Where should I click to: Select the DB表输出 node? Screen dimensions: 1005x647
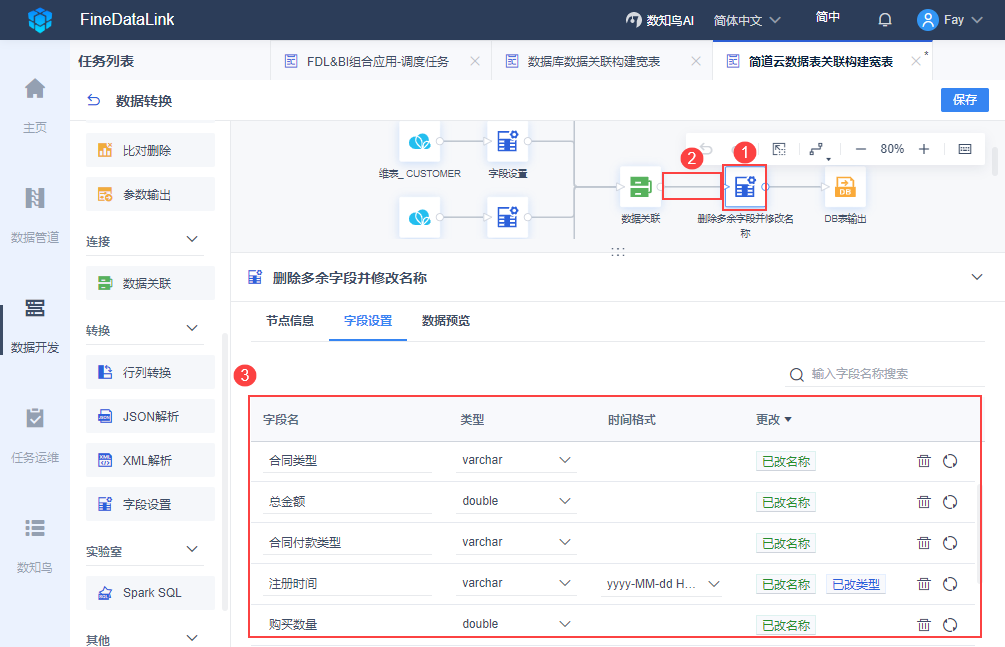(845, 187)
